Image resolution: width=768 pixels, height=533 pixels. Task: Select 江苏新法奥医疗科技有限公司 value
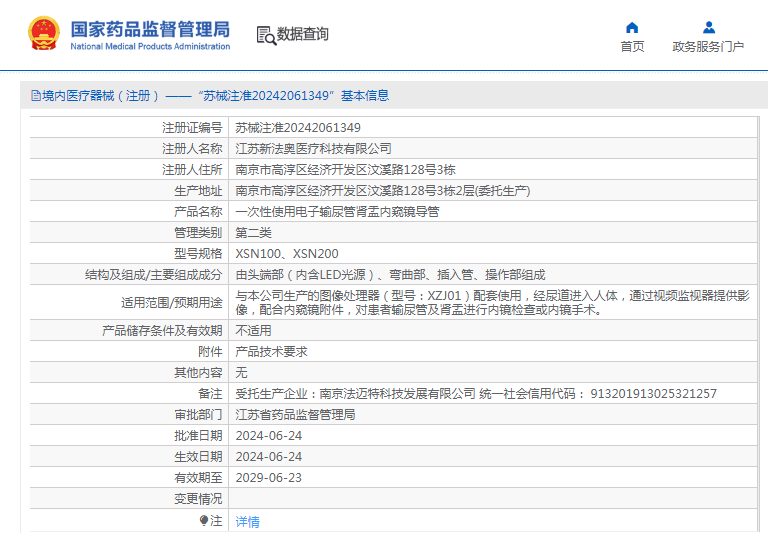pos(313,149)
